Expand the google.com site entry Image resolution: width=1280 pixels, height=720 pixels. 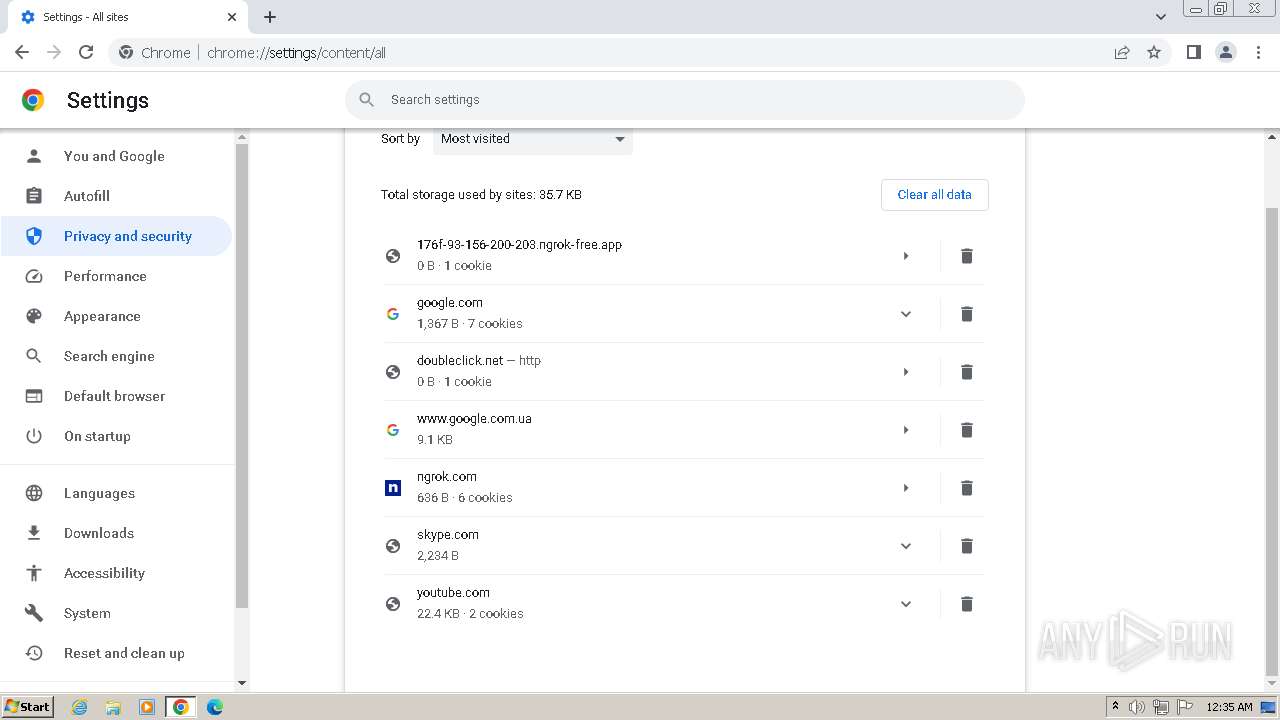tap(905, 314)
